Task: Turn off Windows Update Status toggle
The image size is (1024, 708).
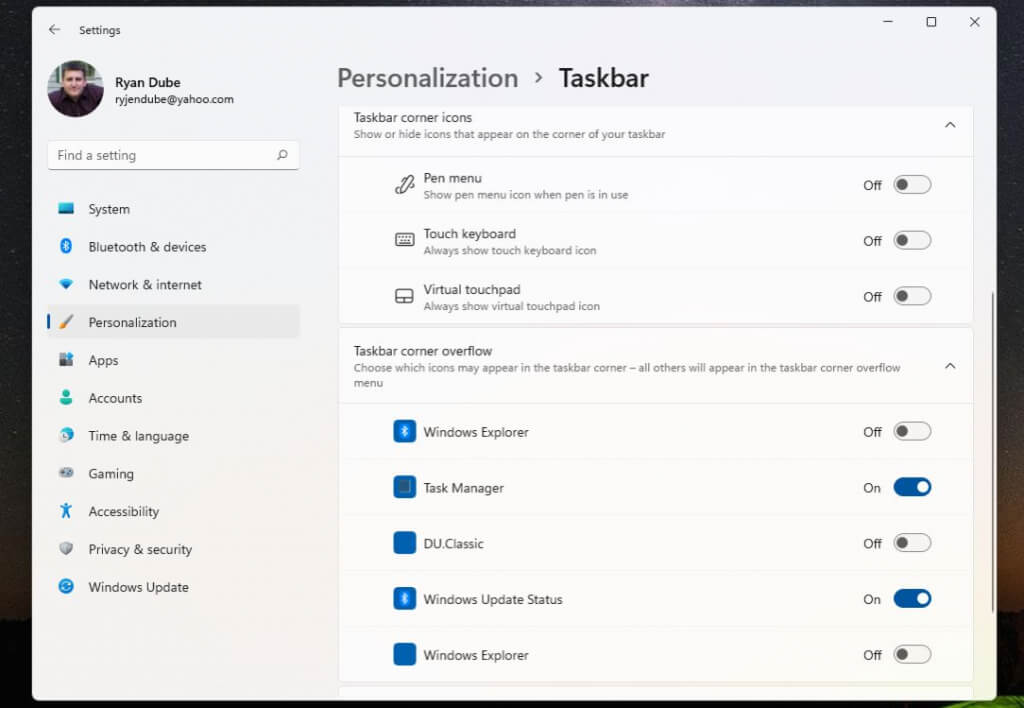Action: tap(912, 599)
